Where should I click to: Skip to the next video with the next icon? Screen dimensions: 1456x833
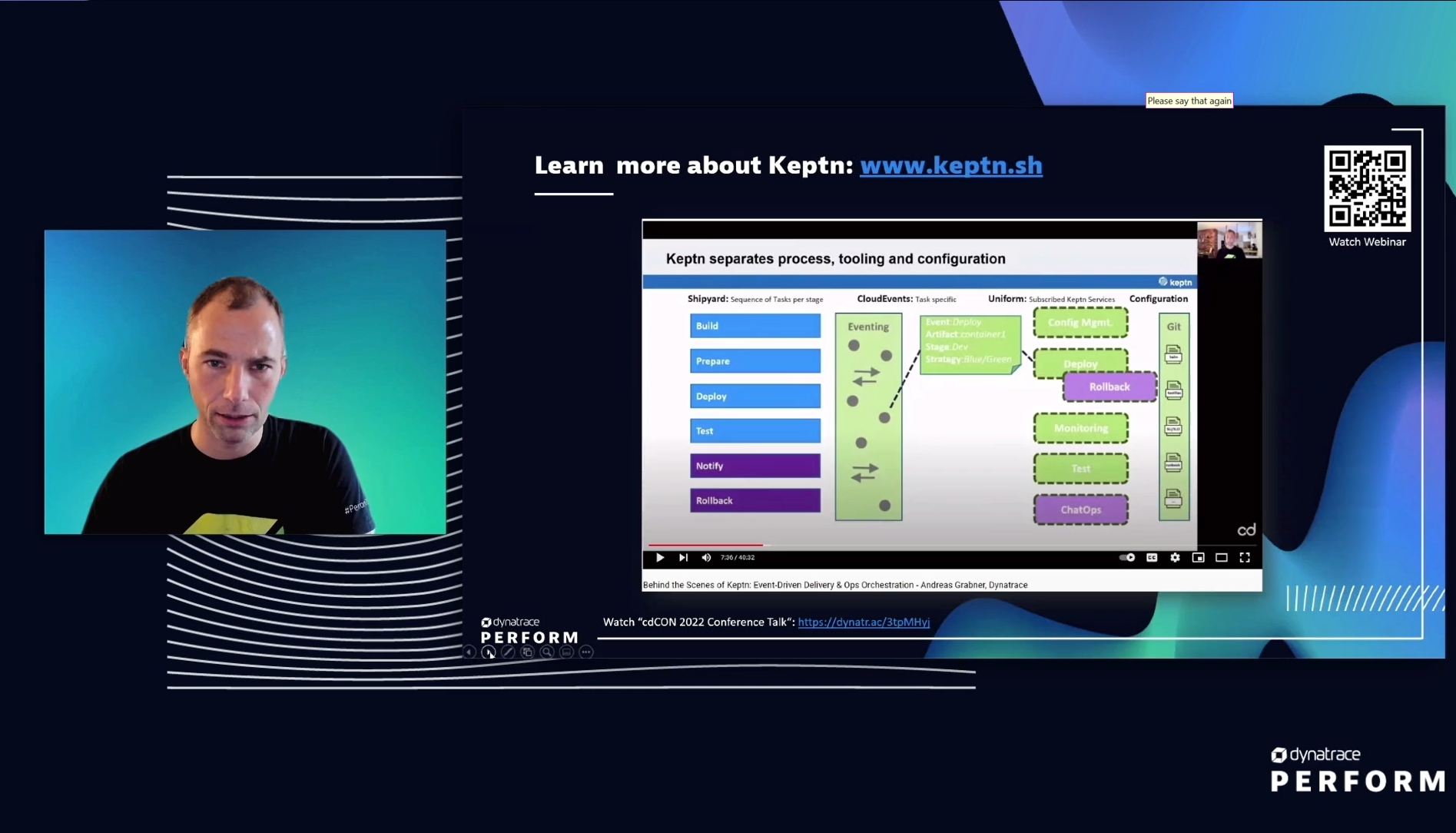point(683,557)
